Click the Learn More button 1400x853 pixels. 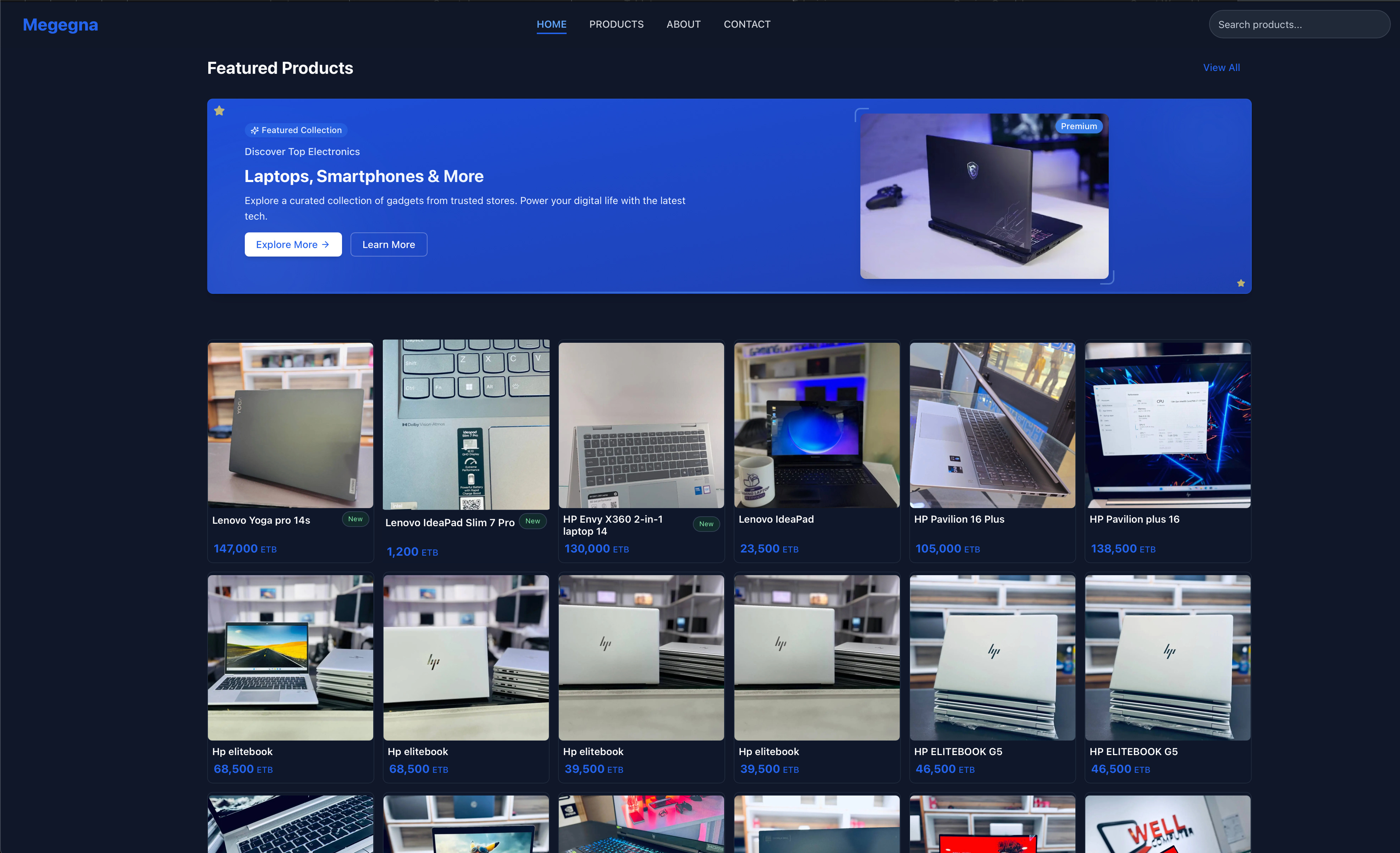(x=388, y=244)
